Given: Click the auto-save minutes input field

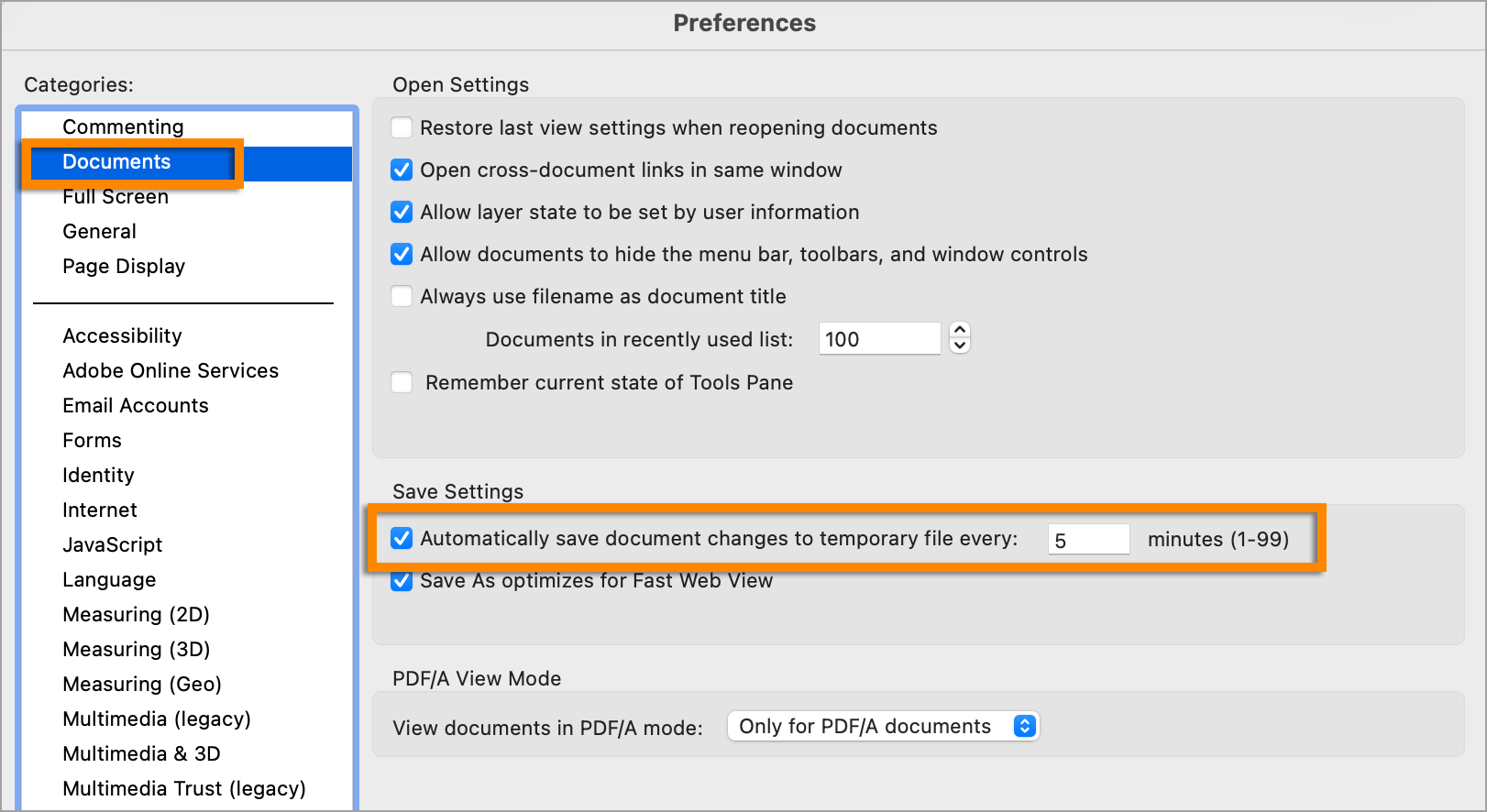Looking at the screenshot, I should click(1087, 540).
